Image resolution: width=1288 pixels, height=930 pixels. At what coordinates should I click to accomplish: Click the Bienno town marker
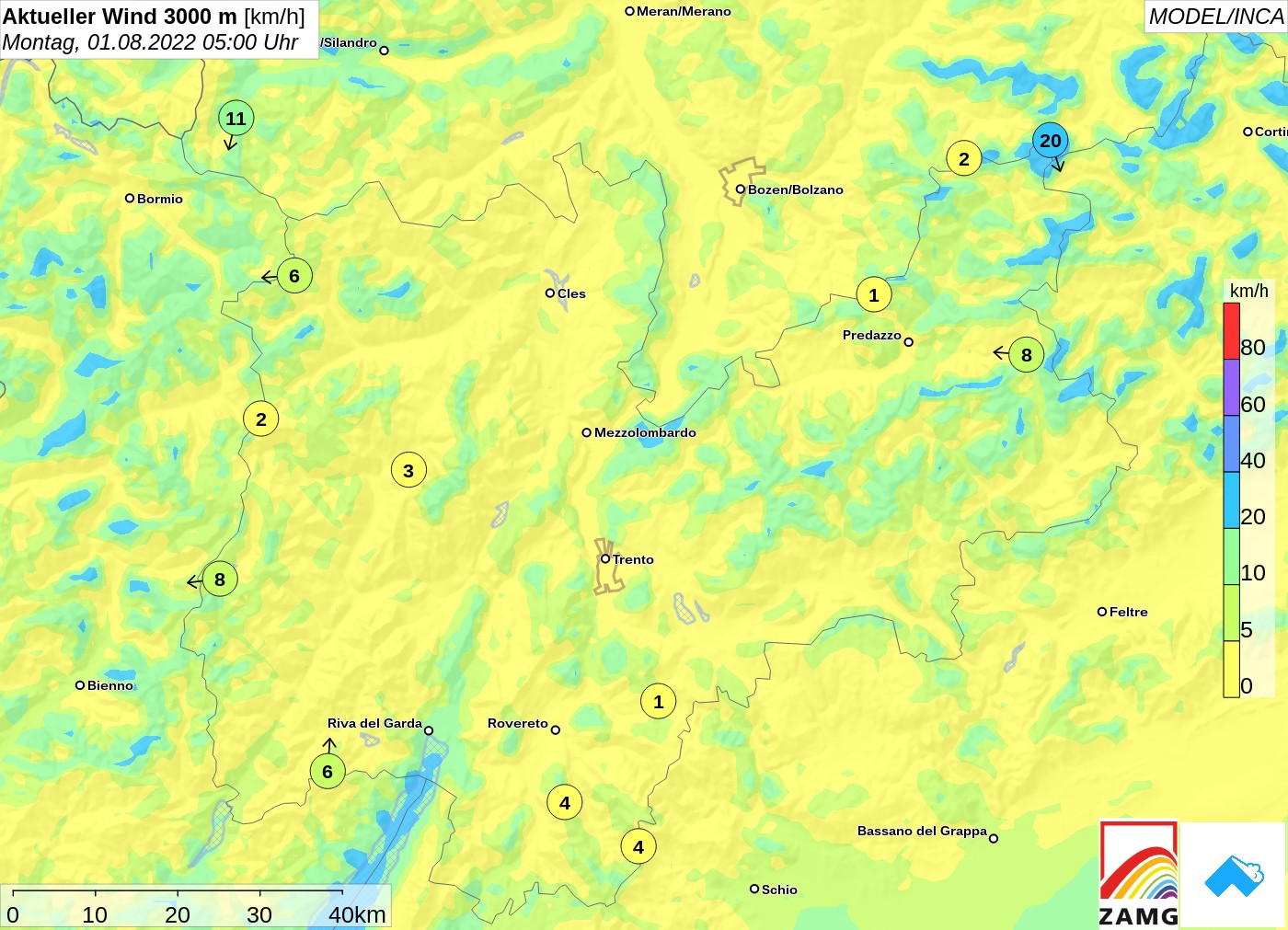coord(80,684)
